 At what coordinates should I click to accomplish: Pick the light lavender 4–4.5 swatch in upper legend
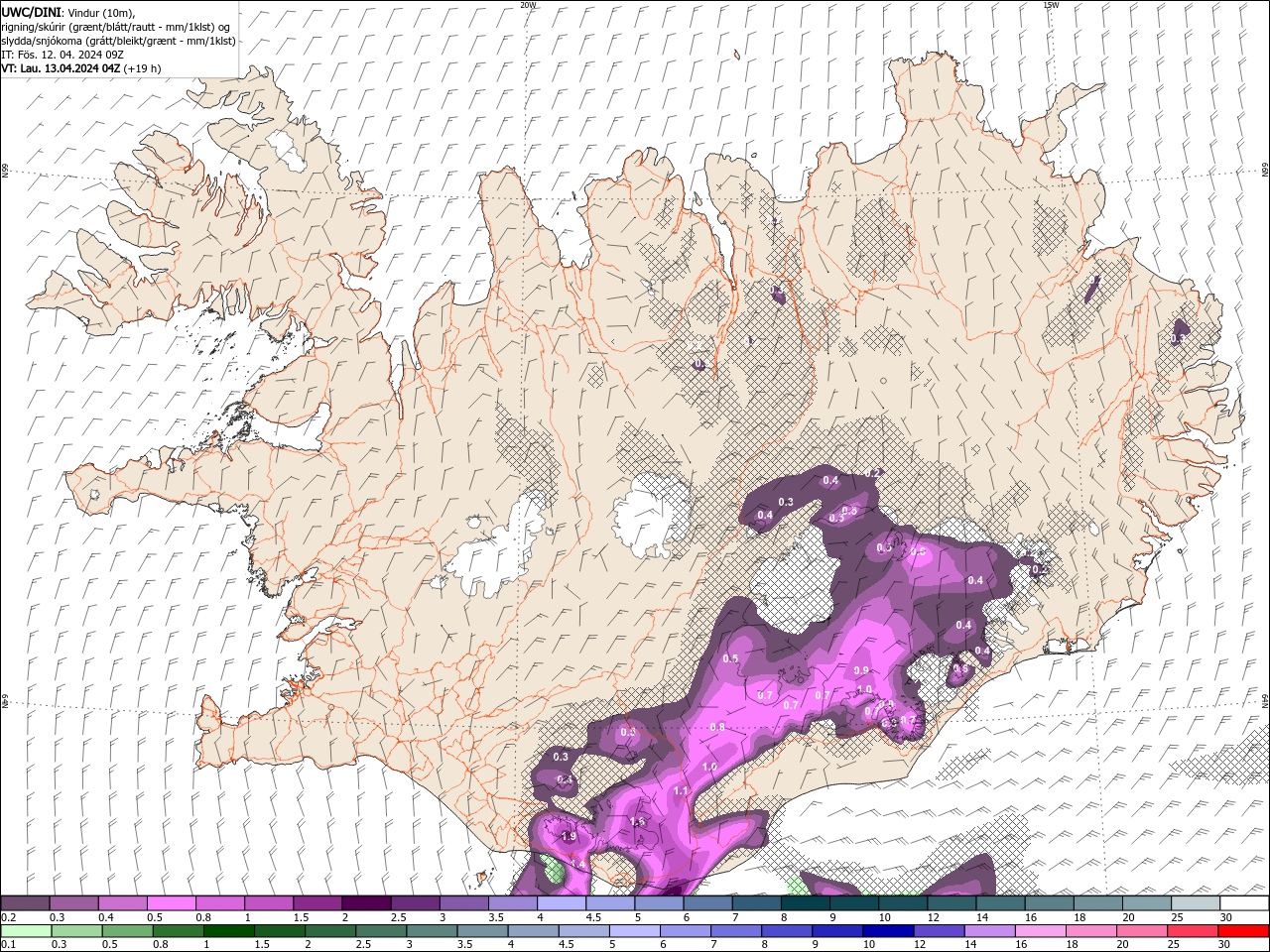coord(562,903)
